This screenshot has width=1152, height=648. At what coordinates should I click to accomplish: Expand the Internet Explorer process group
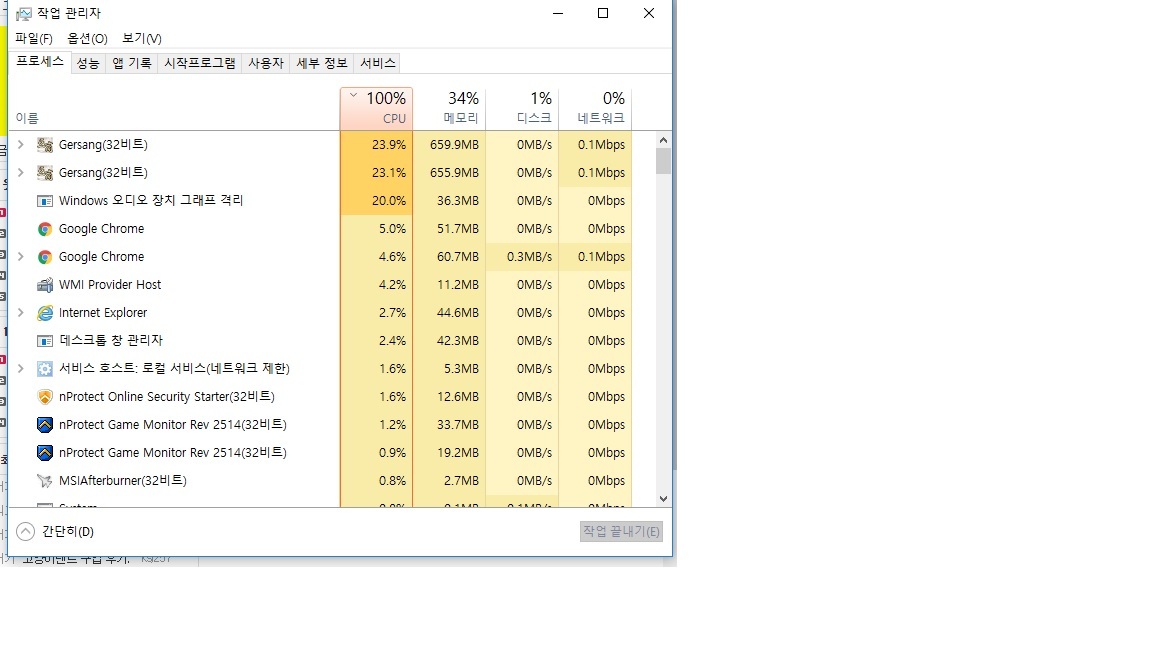click(x=21, y=312)
